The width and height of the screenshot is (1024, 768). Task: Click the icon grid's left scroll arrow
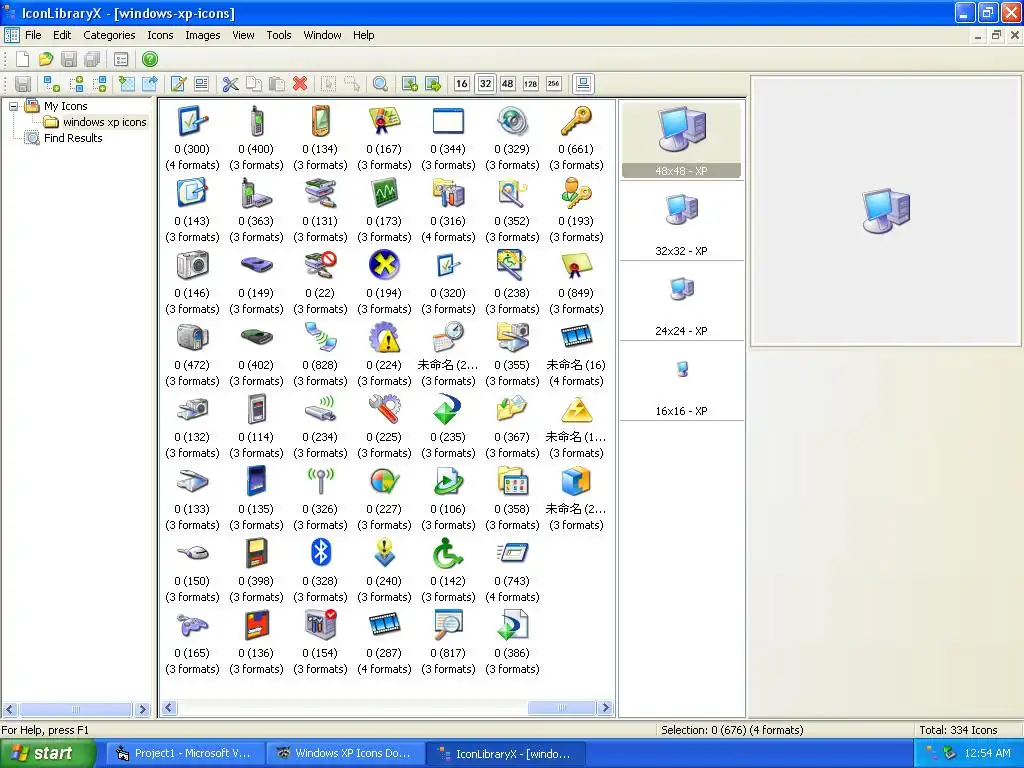[x=169, y=707]
